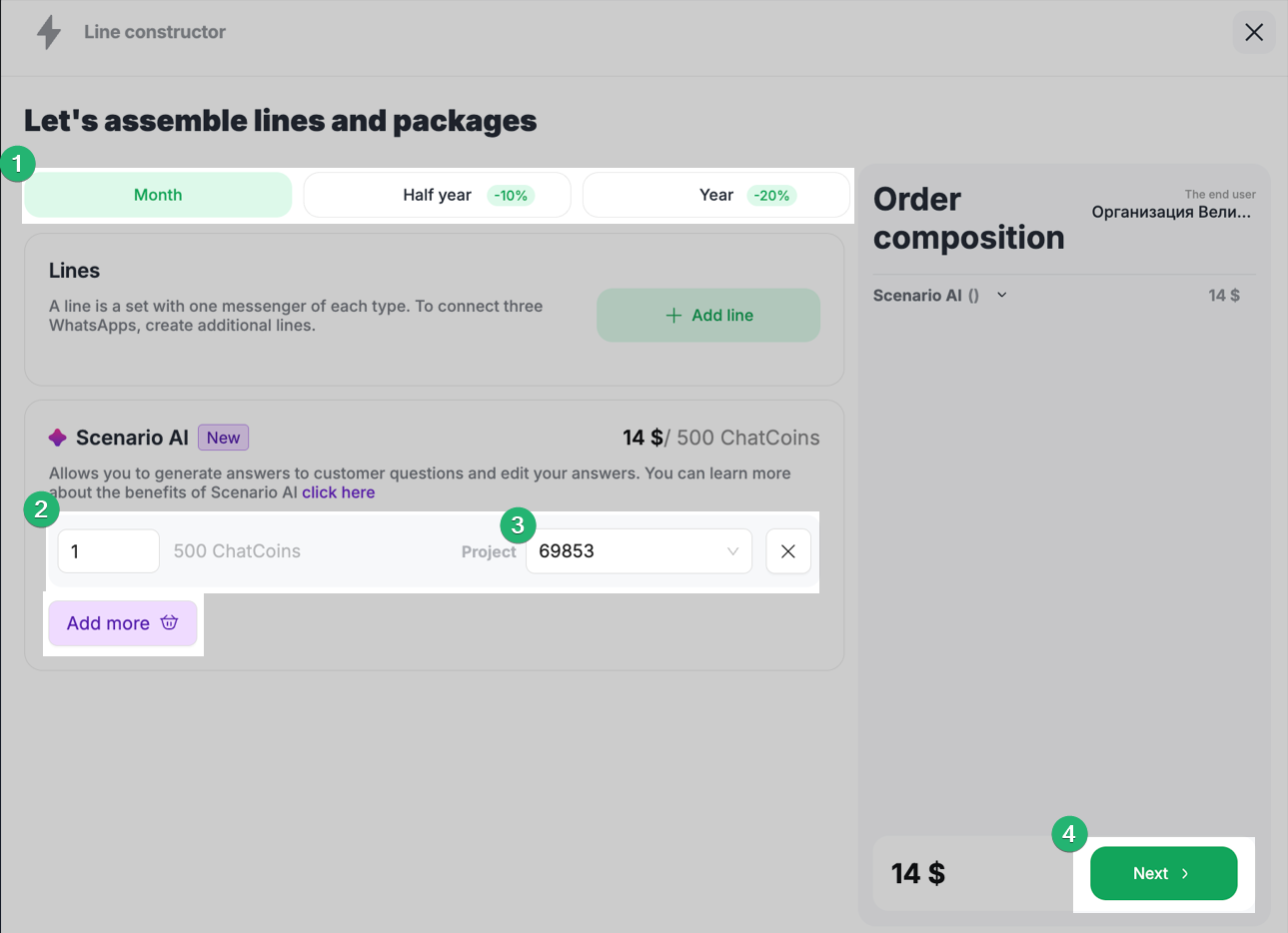The height and width of the screenshot is (933, 1288).
Task: Click the -20% discount badge
Action: [x=771, y=196]
